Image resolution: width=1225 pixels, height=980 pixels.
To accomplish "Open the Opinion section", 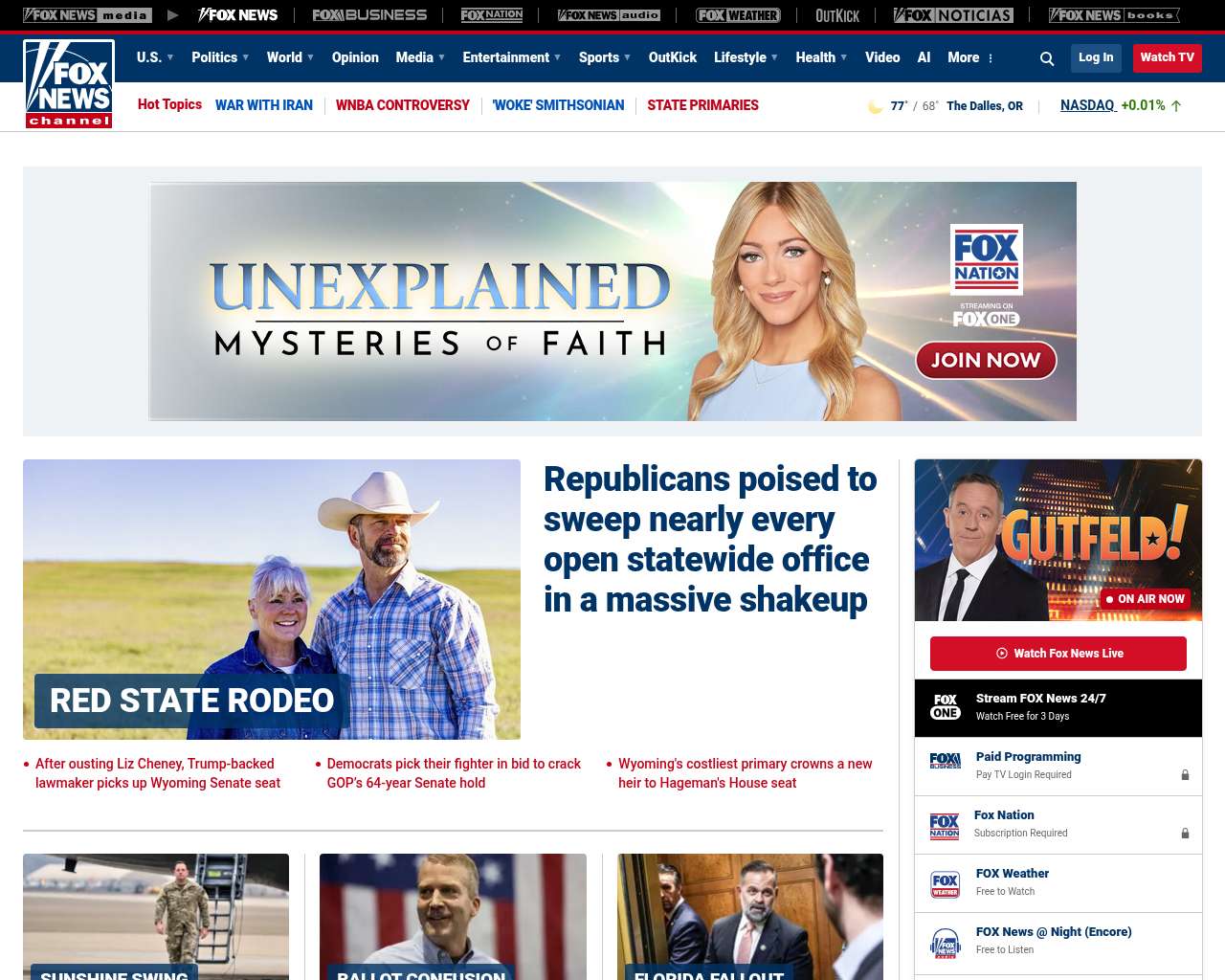I will (355, 57).
